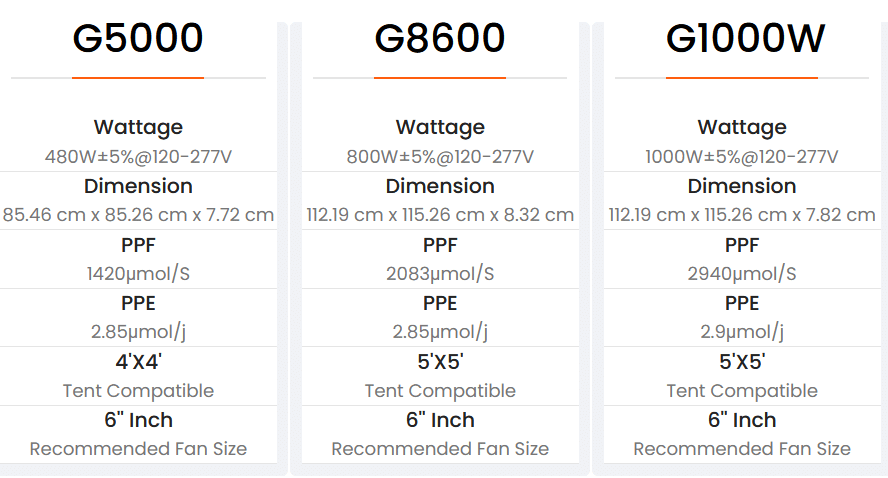Click the G8600 5'X5' tent size

point(440,361)
